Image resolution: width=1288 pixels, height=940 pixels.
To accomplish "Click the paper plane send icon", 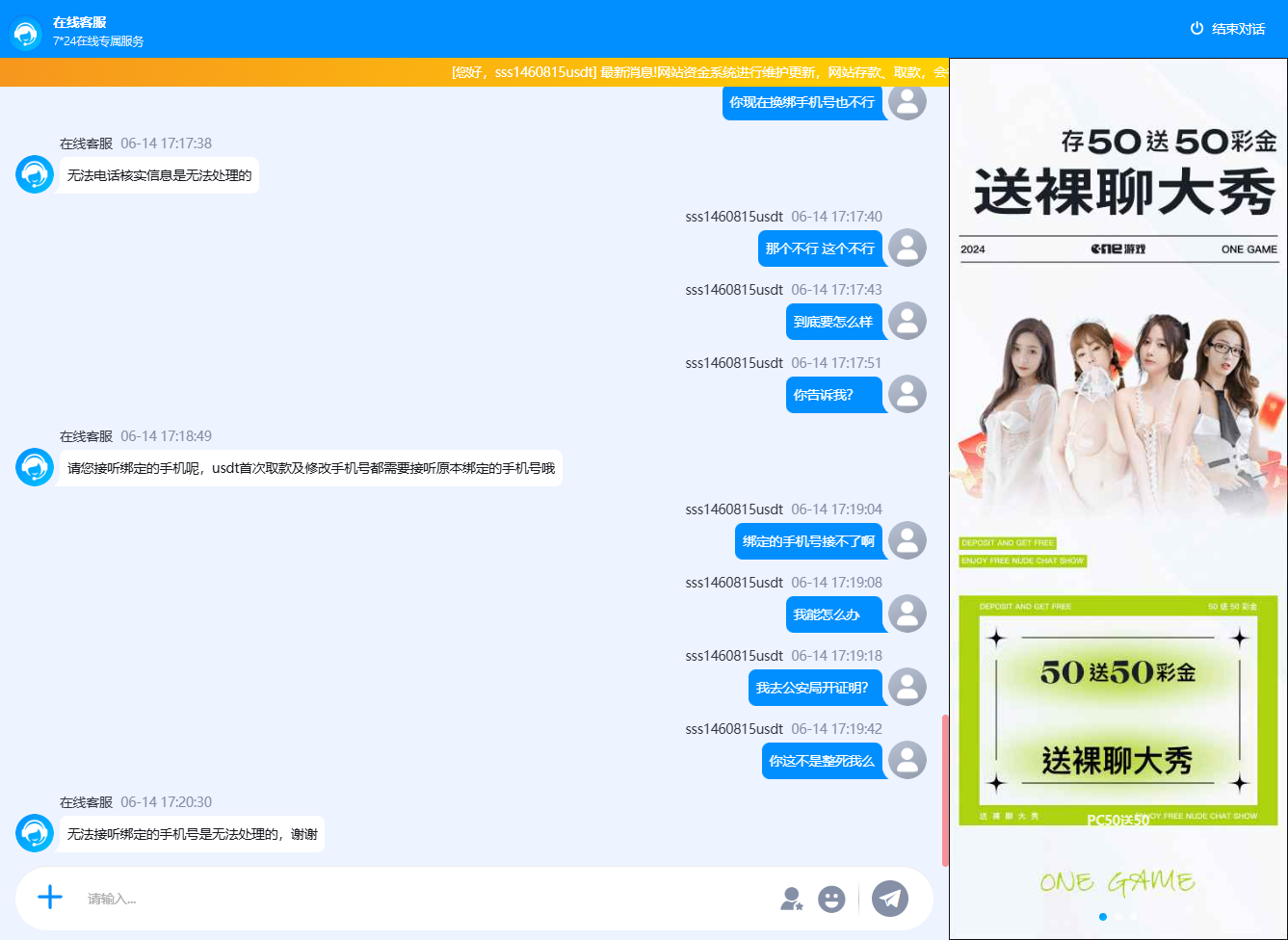I will tap(890, 899).
